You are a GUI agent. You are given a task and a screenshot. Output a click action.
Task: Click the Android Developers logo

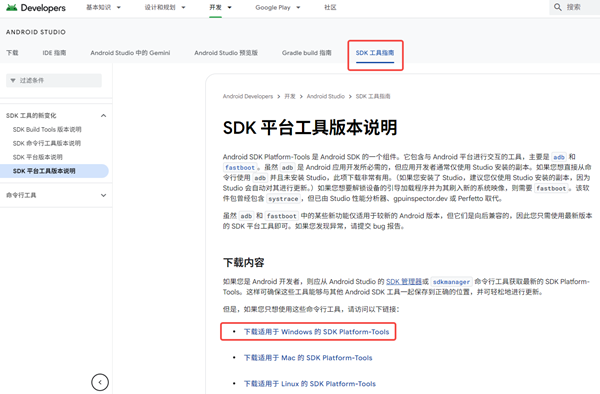click(x=36, y=8)
